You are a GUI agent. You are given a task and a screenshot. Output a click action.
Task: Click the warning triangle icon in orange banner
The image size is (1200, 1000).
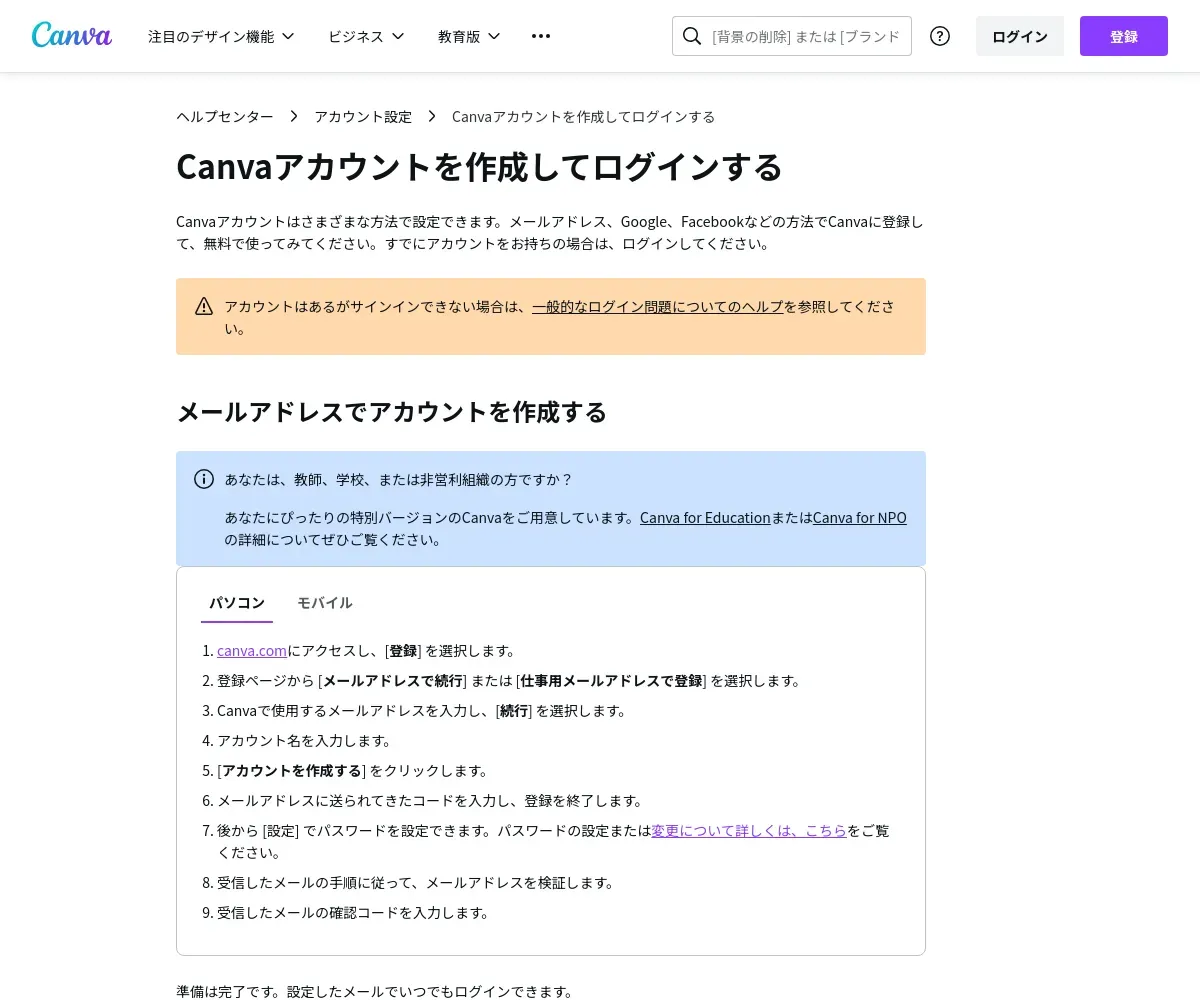tap(204, 306)
